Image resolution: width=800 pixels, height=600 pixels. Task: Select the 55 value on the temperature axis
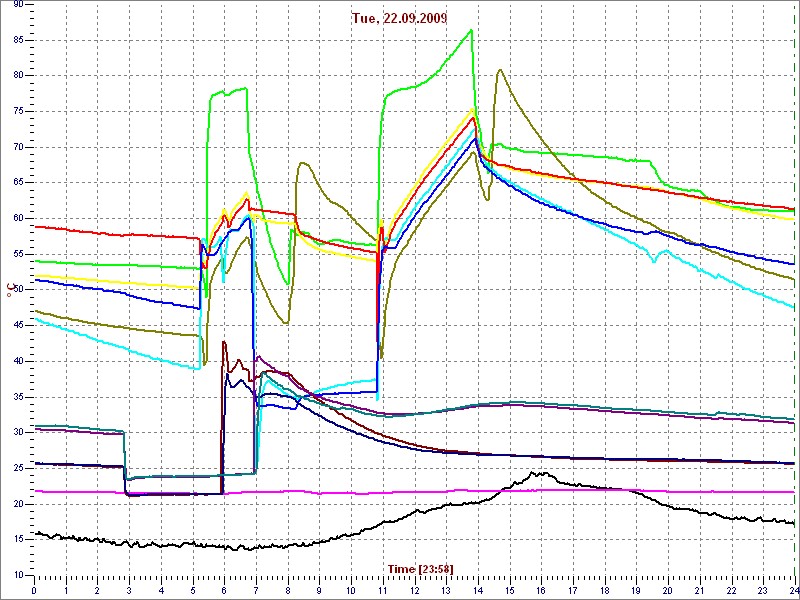point(17,254)
